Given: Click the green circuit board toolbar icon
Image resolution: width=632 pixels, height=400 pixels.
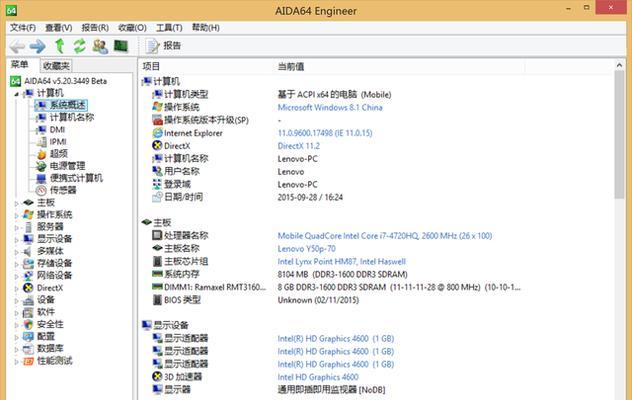Looking at the screenshot, I should tap(121, 46).
